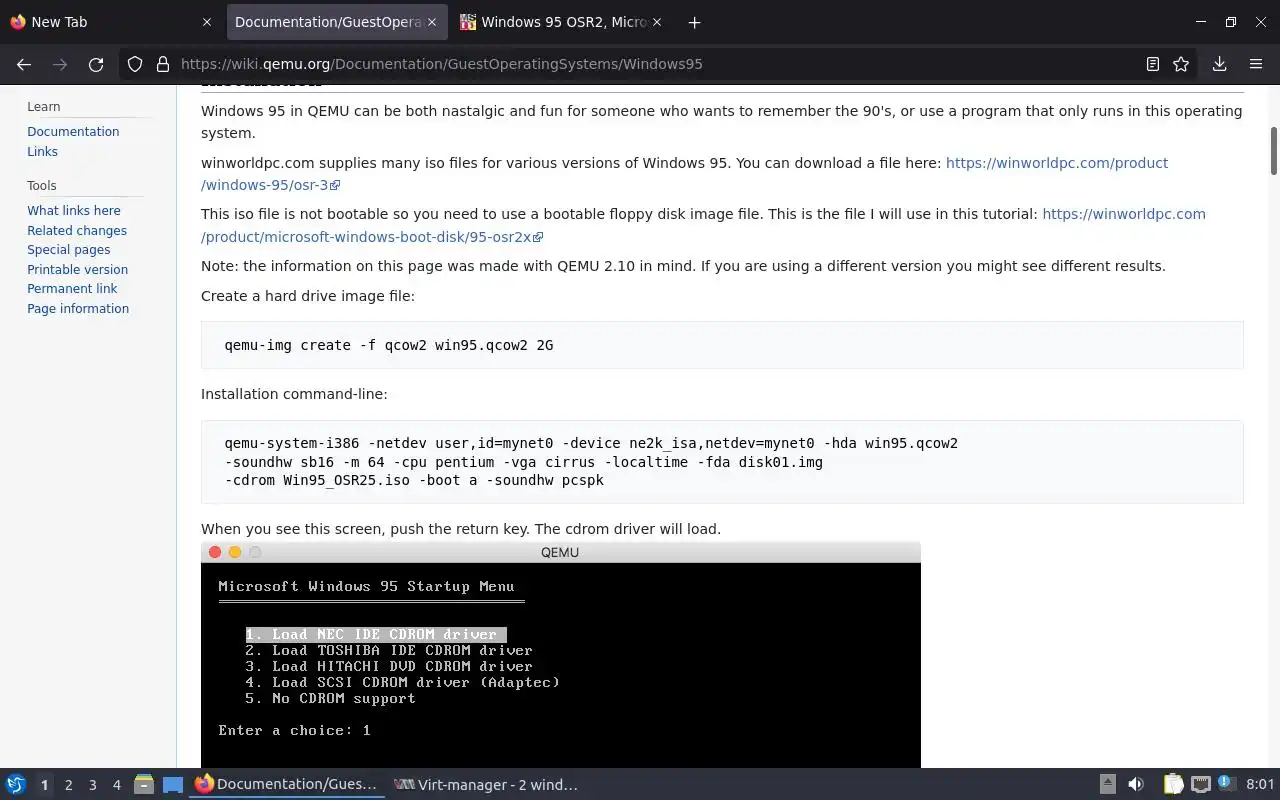The image size is (1280, 800).
Task: Follow the winworldpc windows-95/osr-3 link
Action: pos(1056,163)
